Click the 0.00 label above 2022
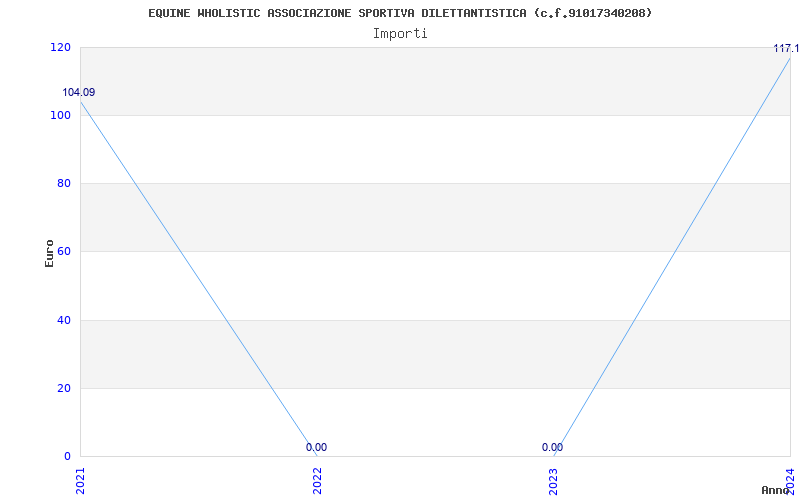 click(x=316, y=447)
